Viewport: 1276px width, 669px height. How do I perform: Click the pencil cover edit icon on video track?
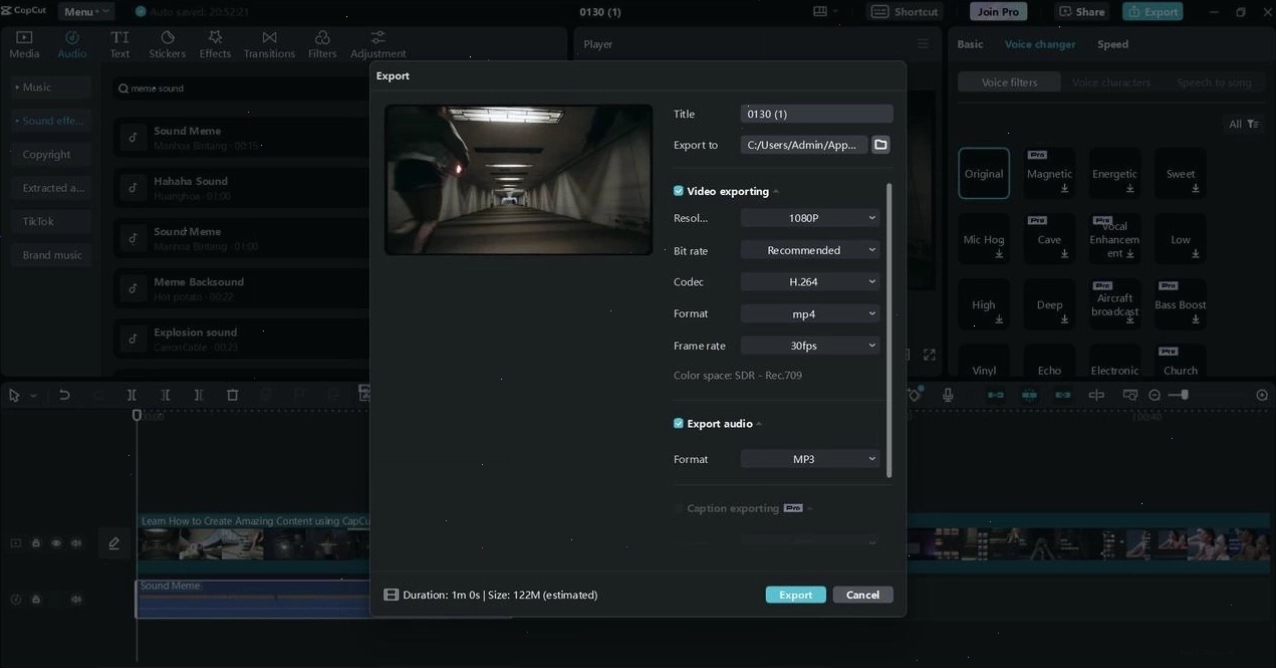(x=114, y=543)
